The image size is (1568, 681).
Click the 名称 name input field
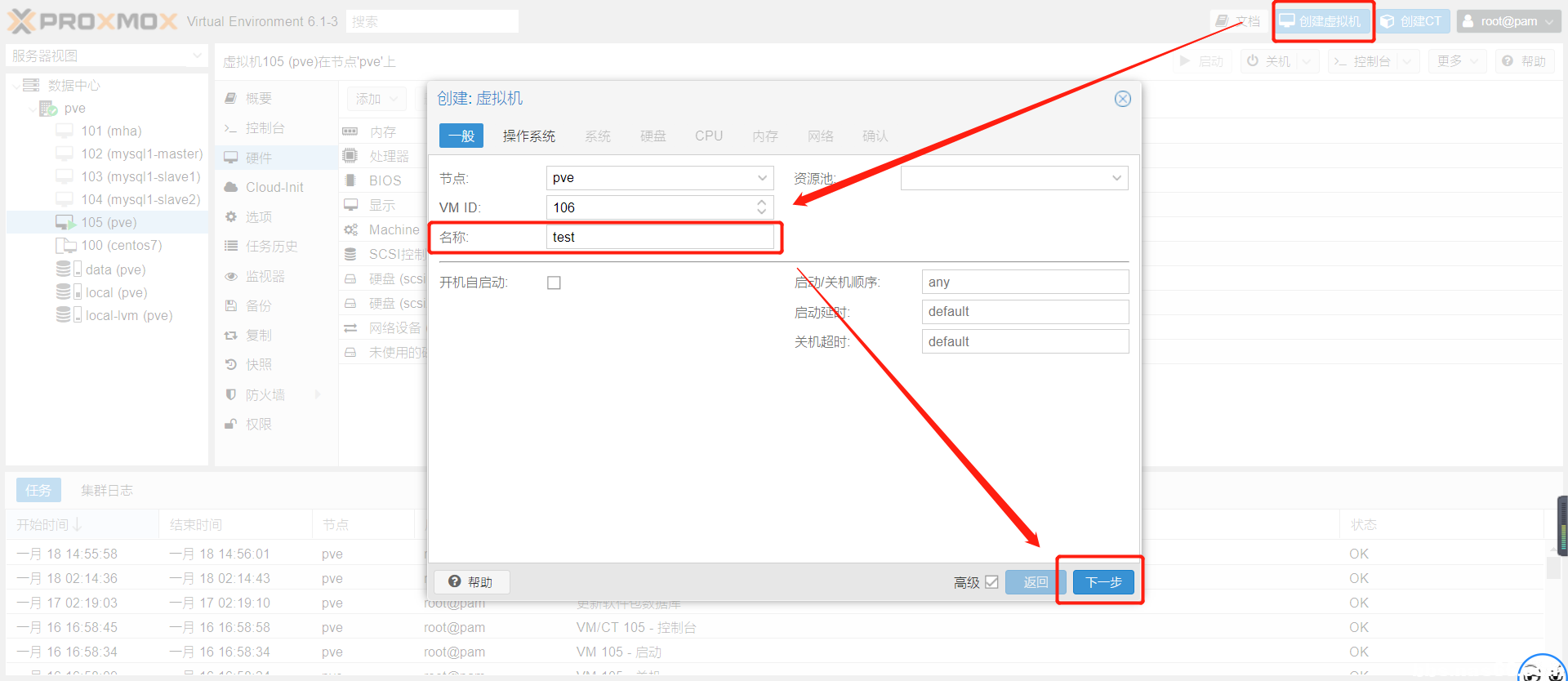click(x=659, y=237)
